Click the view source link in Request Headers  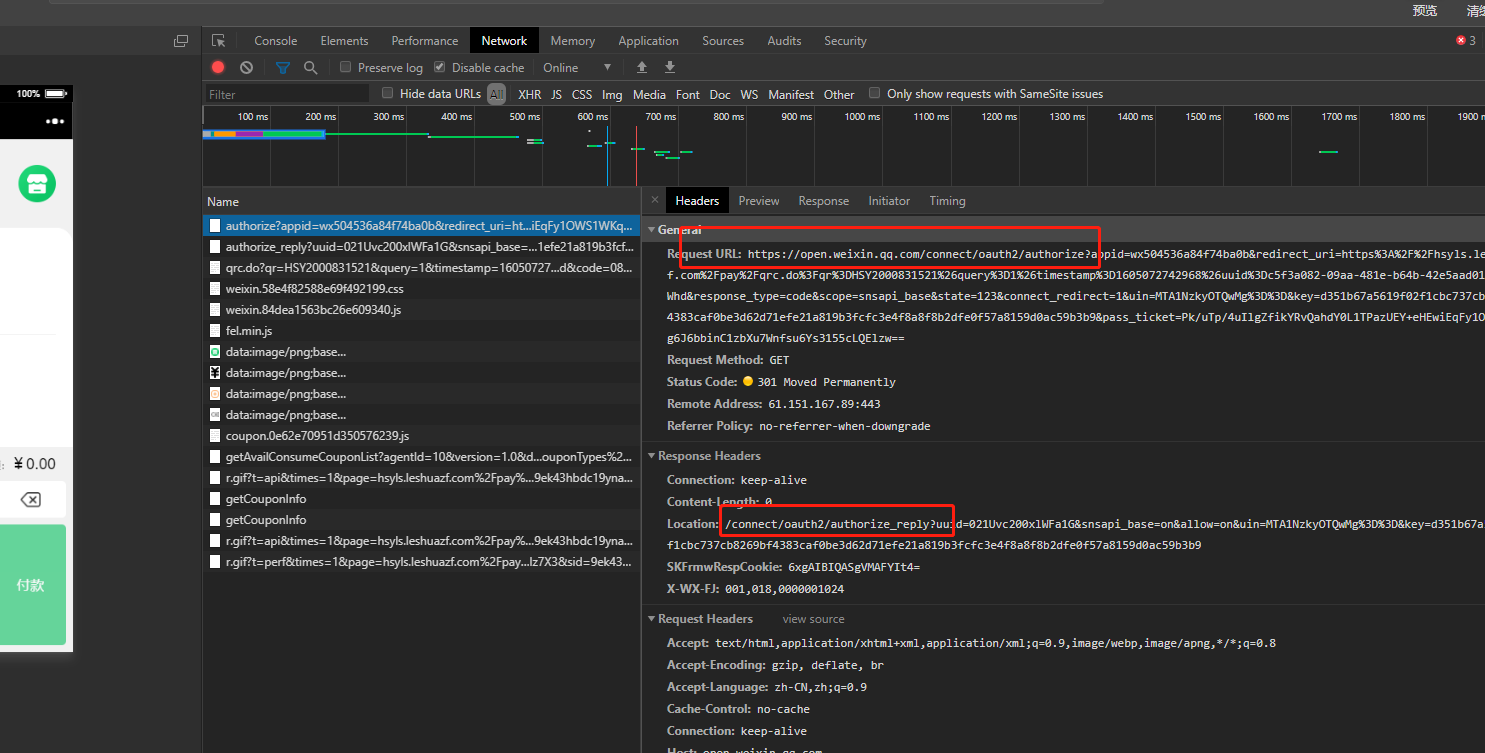tap(813, 619)
